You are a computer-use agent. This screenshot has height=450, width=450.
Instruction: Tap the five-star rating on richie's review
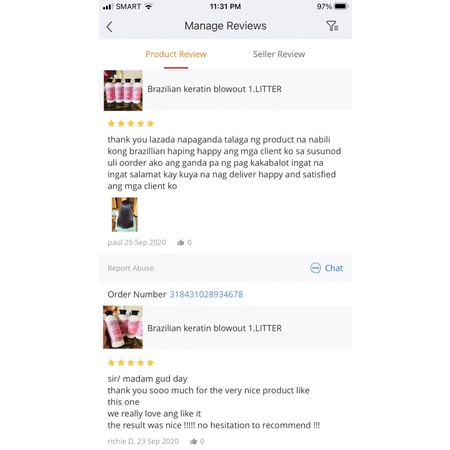coord(131,363)
